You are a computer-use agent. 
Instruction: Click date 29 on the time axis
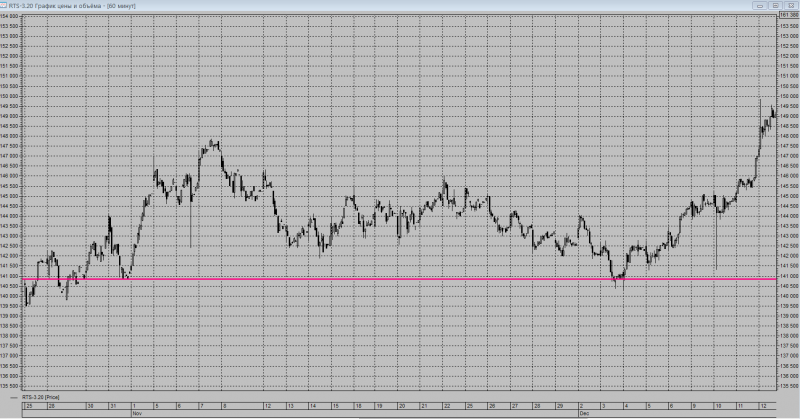[560, 406]
